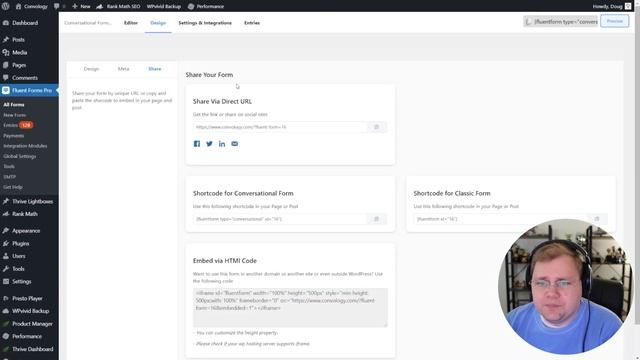The width and height of the screenshot is (640, 360).
Task: Open WPvivid Backup in admin bar
Action: [164, 6]
